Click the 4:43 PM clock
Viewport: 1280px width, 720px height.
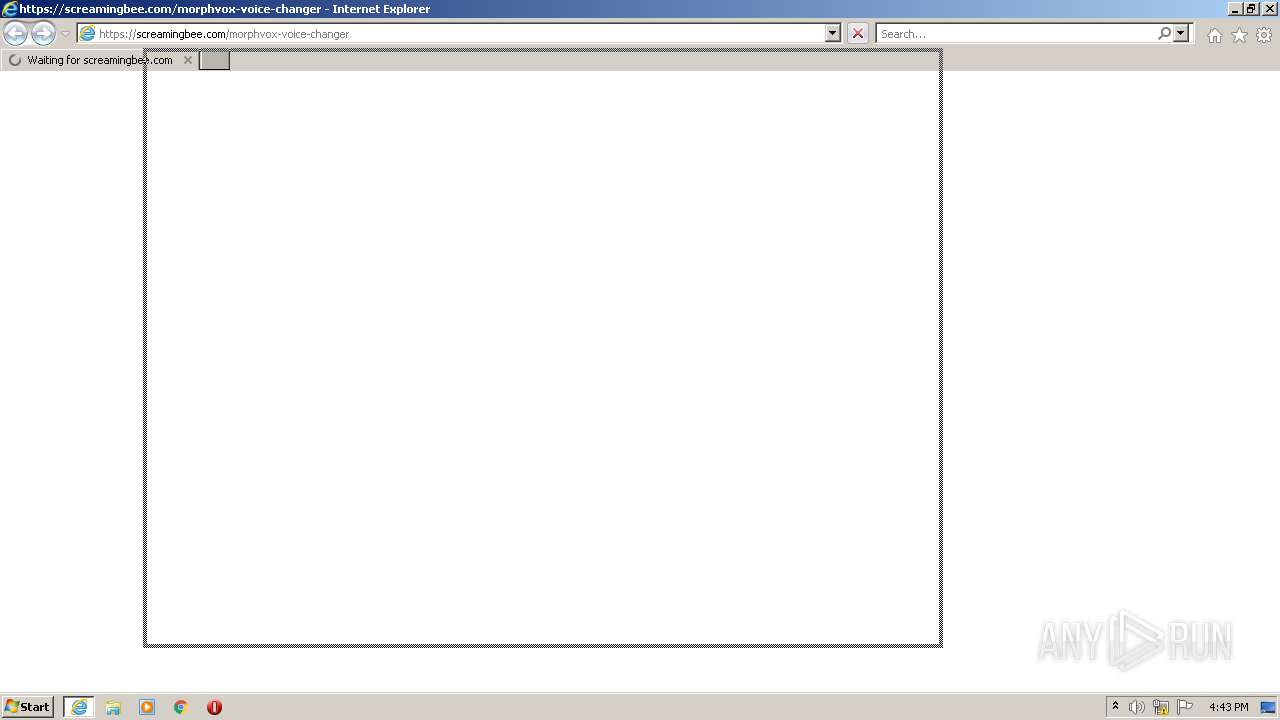(1228, 707)
